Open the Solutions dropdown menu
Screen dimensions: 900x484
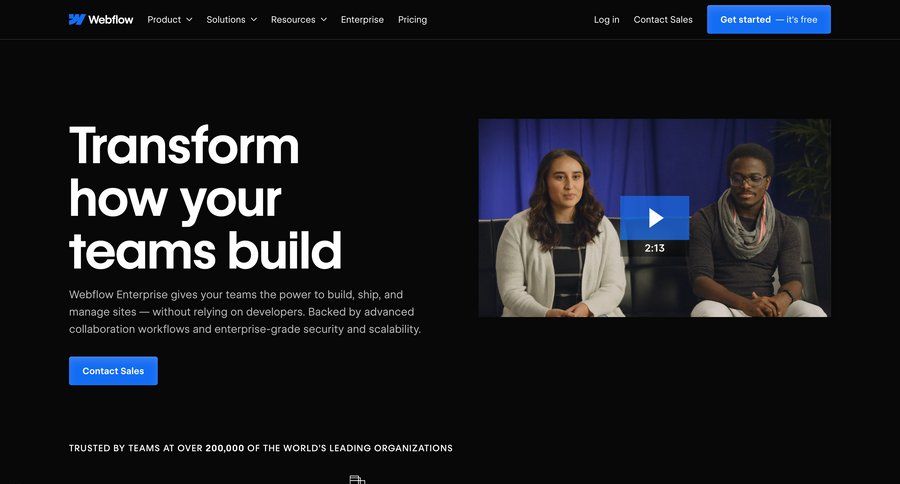click(x=231, y=20)
